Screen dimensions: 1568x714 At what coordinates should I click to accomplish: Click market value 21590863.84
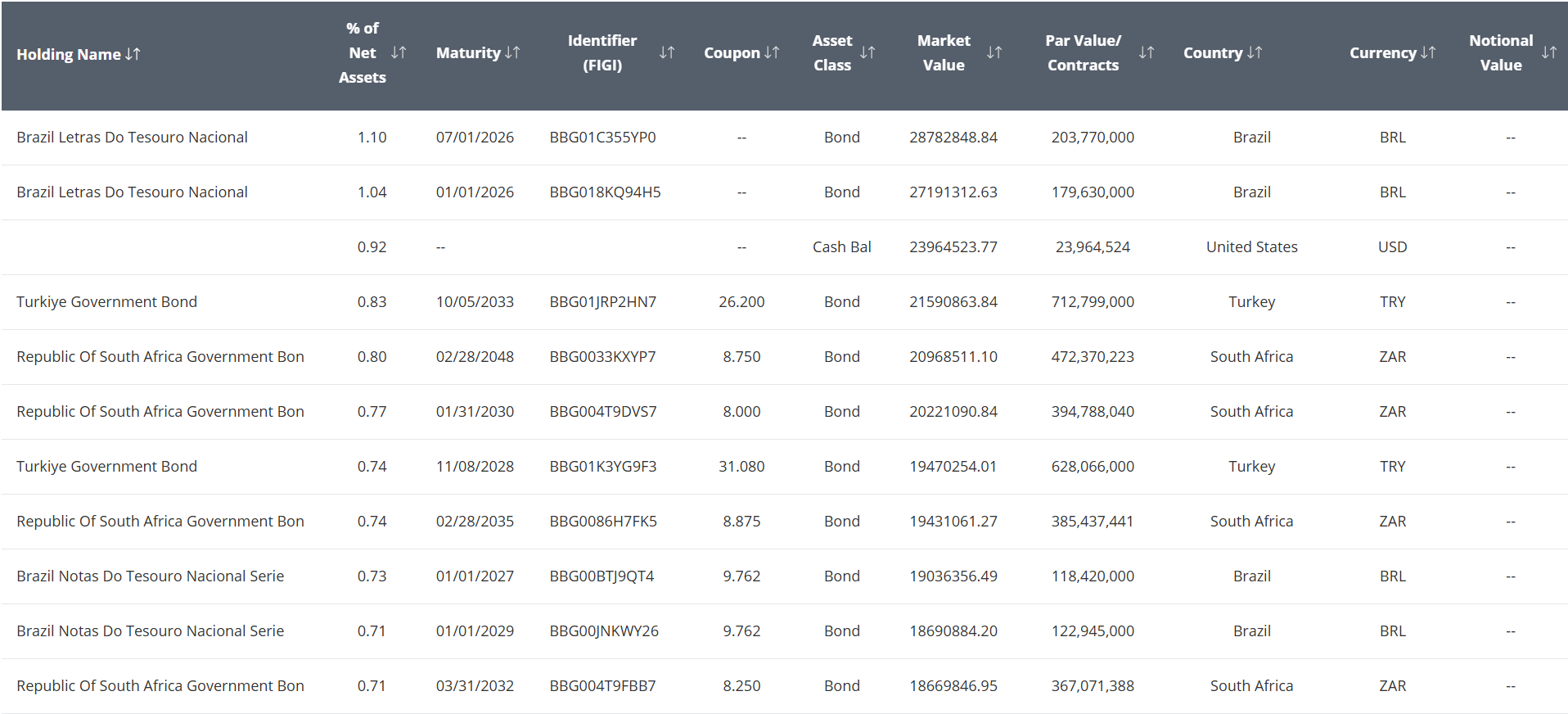point(953,301)
